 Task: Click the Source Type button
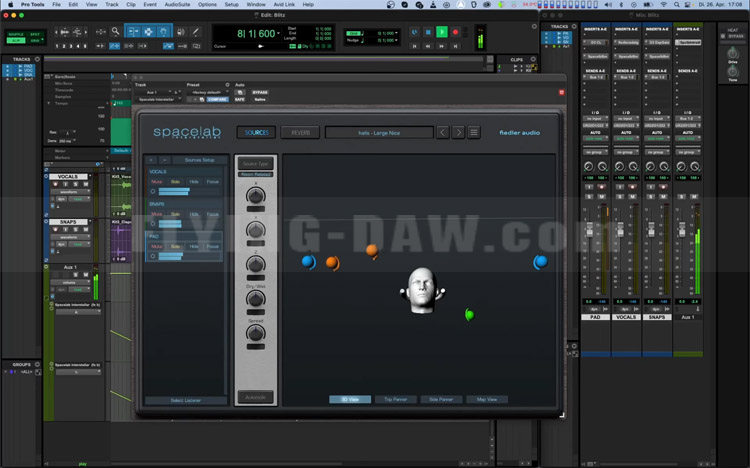tap(256, 164)
